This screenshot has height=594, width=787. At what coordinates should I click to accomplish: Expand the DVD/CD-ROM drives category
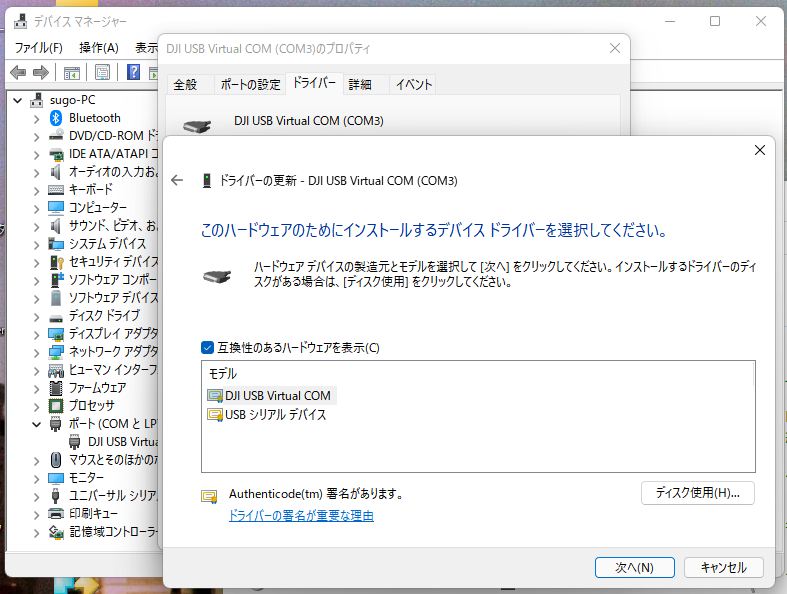[36, 137]
